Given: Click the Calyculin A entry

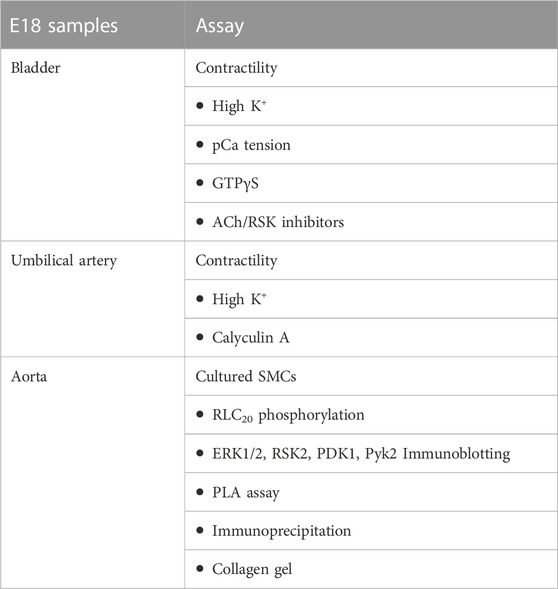Looking at the screenshot, I should coord(371,337).
